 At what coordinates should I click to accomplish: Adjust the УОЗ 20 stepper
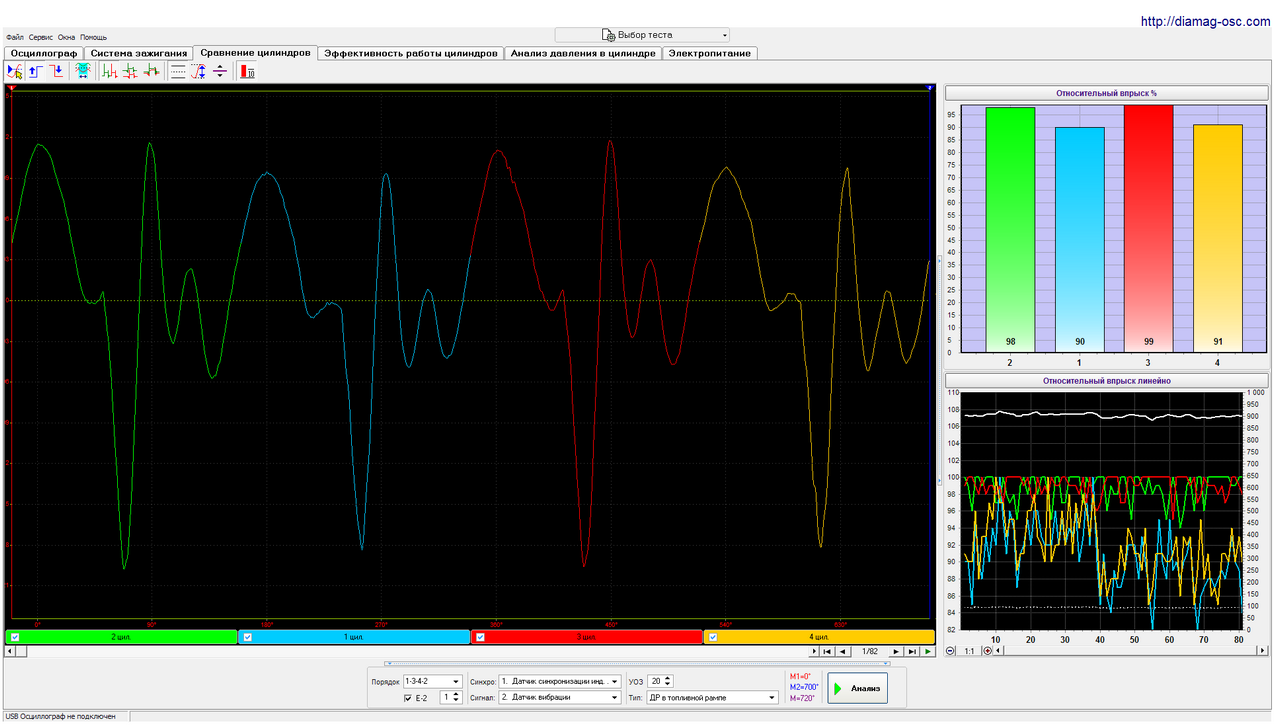point(668,681)
